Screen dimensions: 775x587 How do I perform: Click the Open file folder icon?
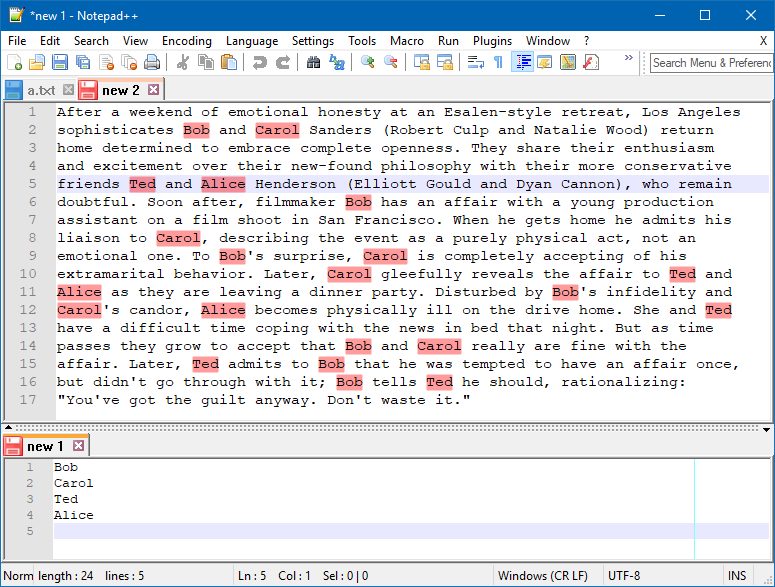click(x=37, y=63)
